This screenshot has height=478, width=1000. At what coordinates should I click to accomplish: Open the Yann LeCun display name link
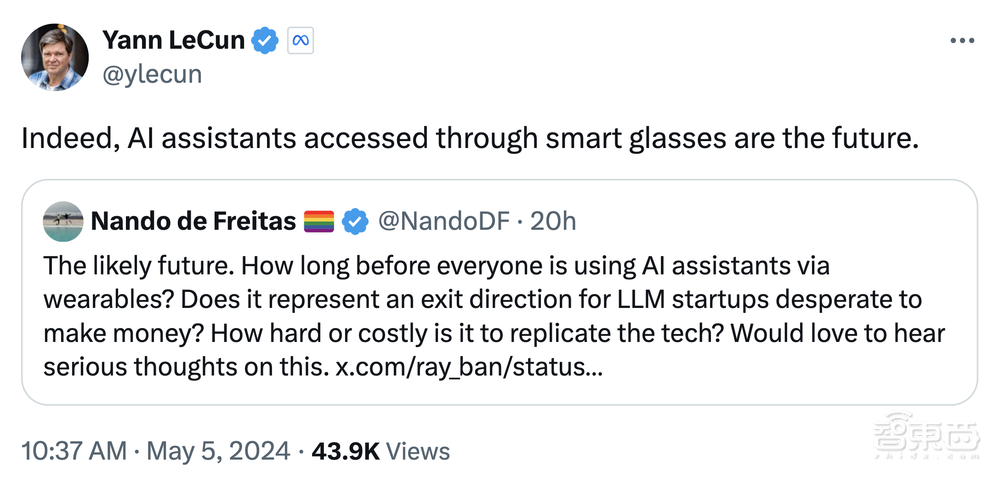(173, 41)
